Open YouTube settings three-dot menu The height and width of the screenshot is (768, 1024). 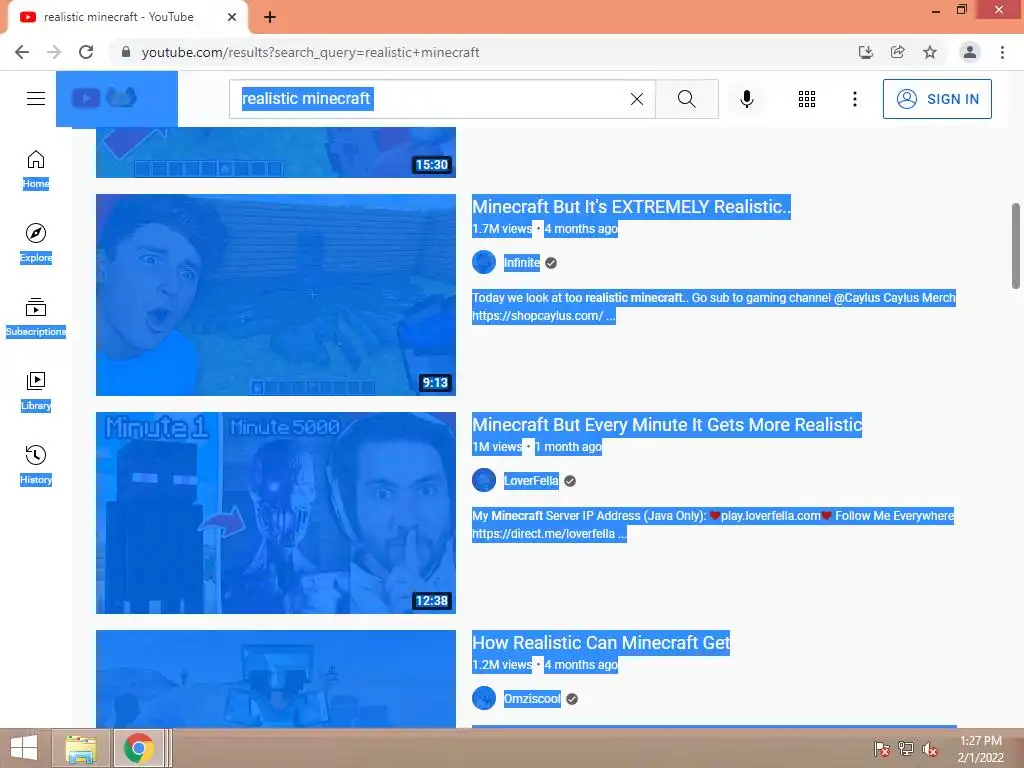(854, 99)
